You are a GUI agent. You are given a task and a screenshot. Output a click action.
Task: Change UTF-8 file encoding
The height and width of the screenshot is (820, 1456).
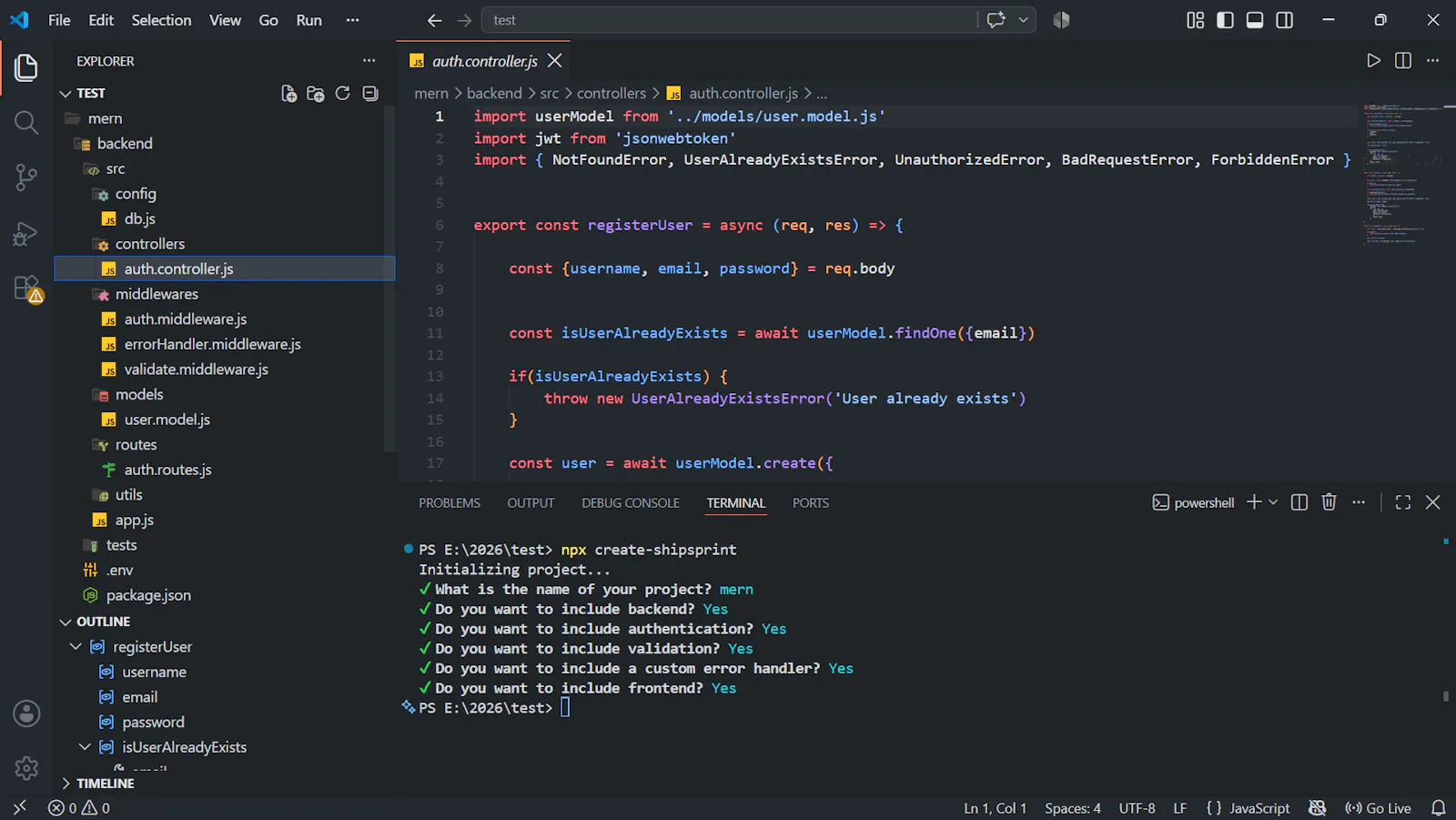point(1137,808)
